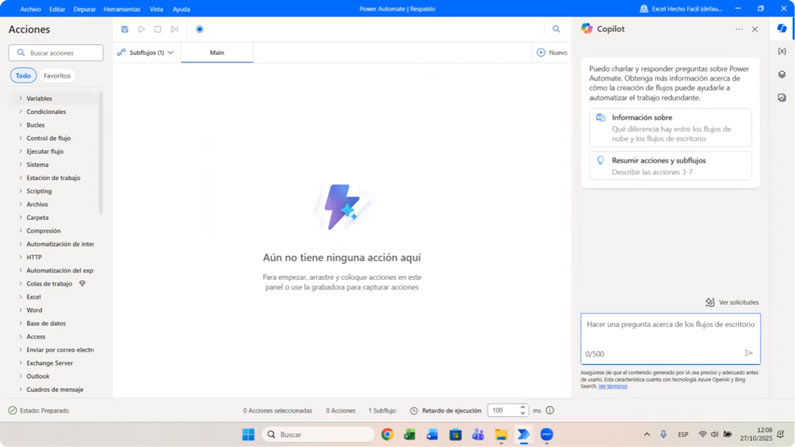The height and width of the screenshot is (447, 795).
Task: Select the Todo actions filter
Action: (23, 76)
